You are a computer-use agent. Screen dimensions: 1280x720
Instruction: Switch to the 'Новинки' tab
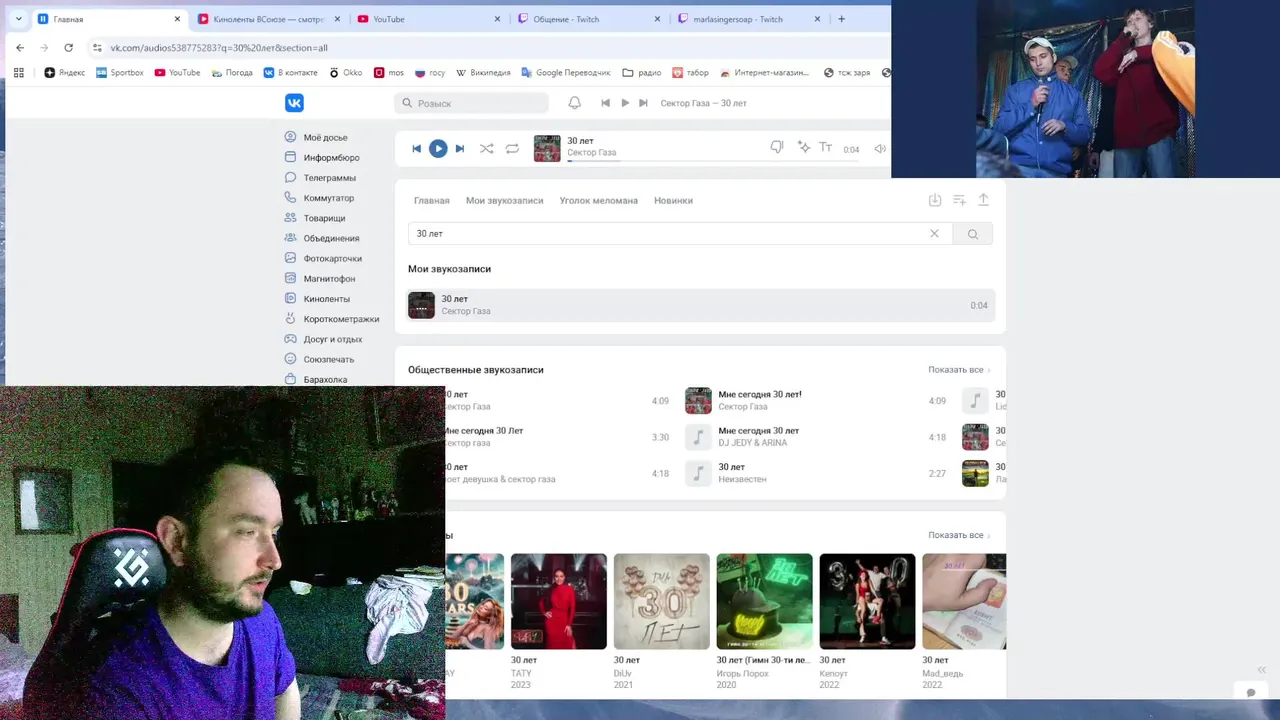(673, 201)
